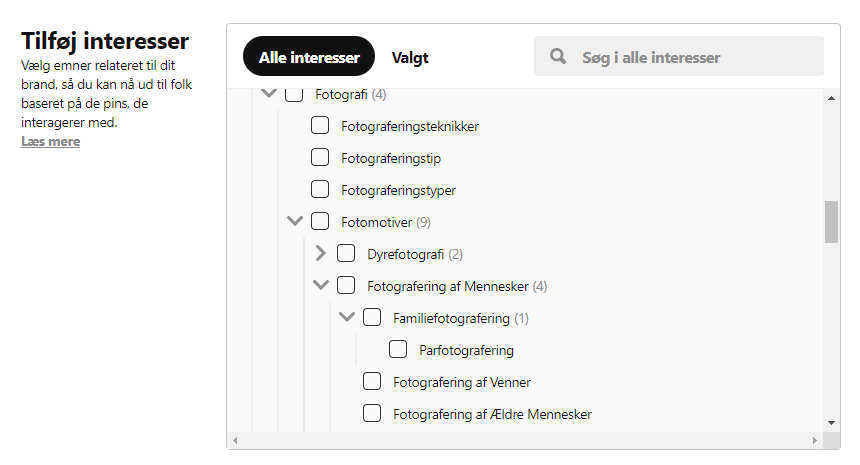Switch to the Valgt tab
Screen dimensions: 860x465
click(x=410, y=57)
